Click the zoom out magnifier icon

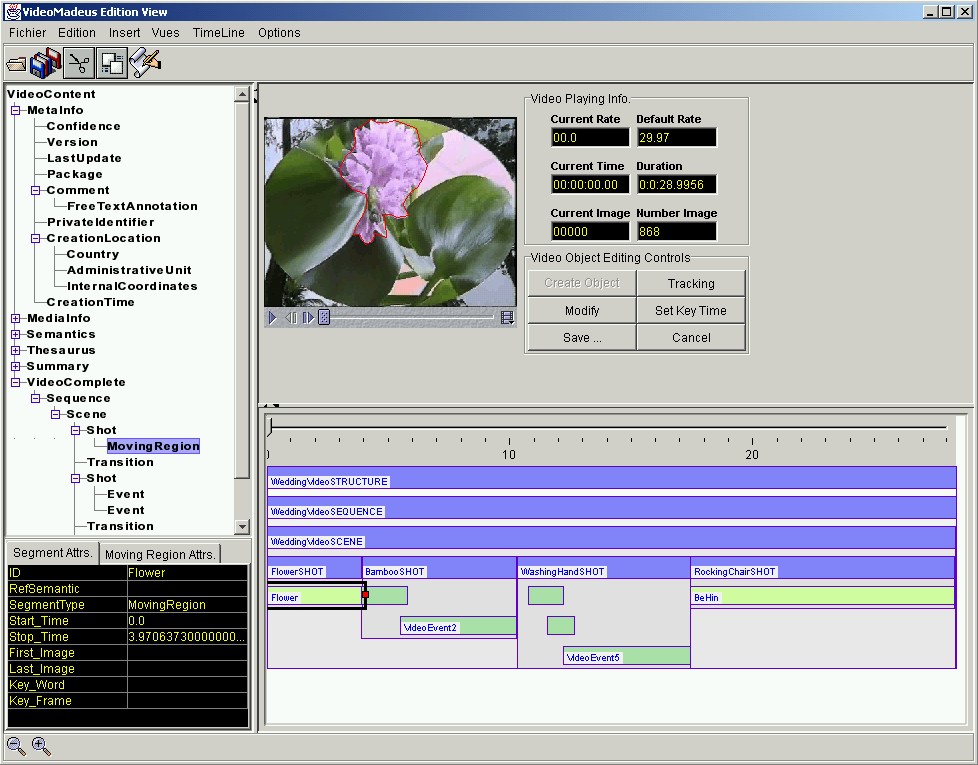tap(16, 746)
